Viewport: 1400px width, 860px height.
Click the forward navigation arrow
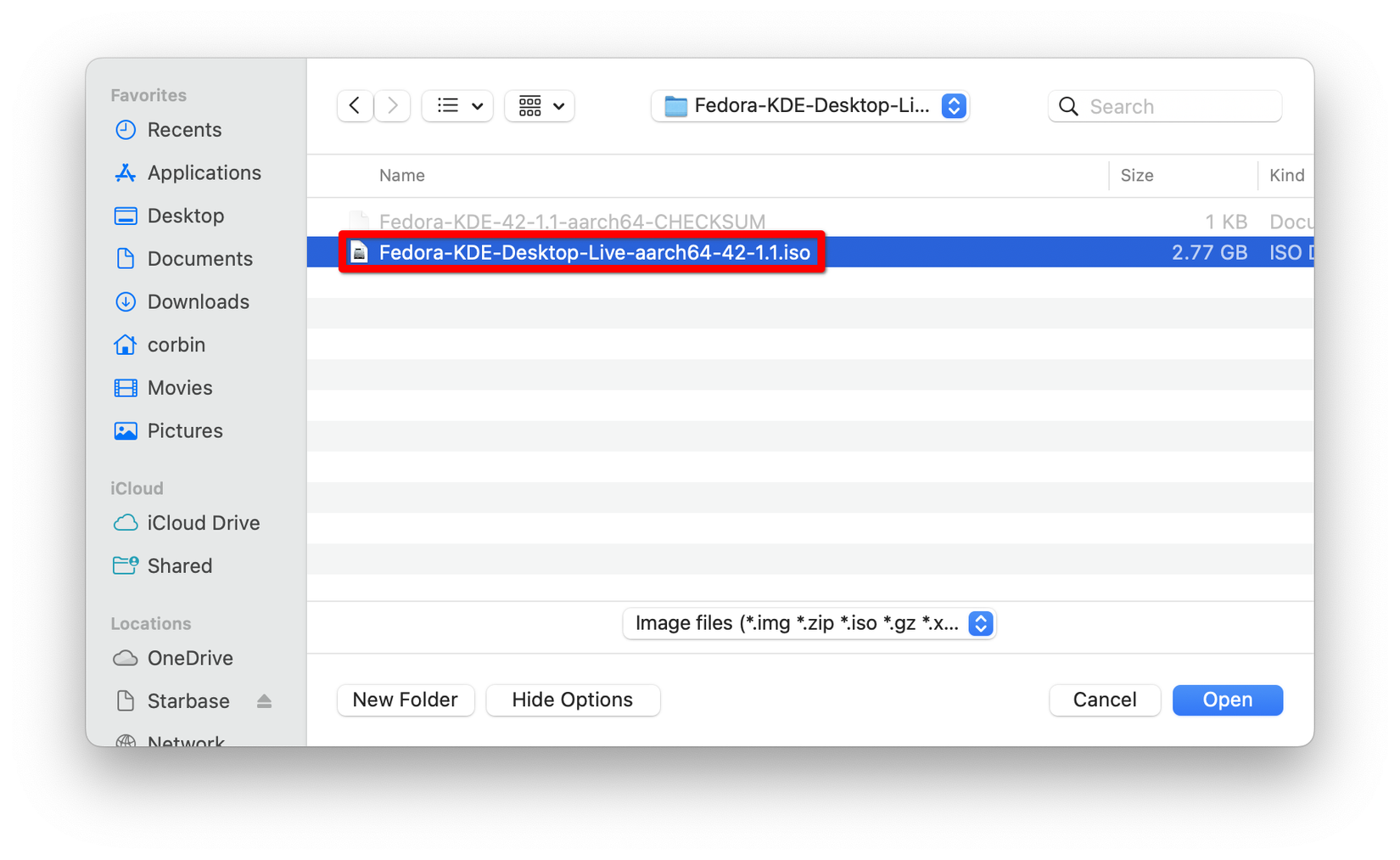click(392, 106)
